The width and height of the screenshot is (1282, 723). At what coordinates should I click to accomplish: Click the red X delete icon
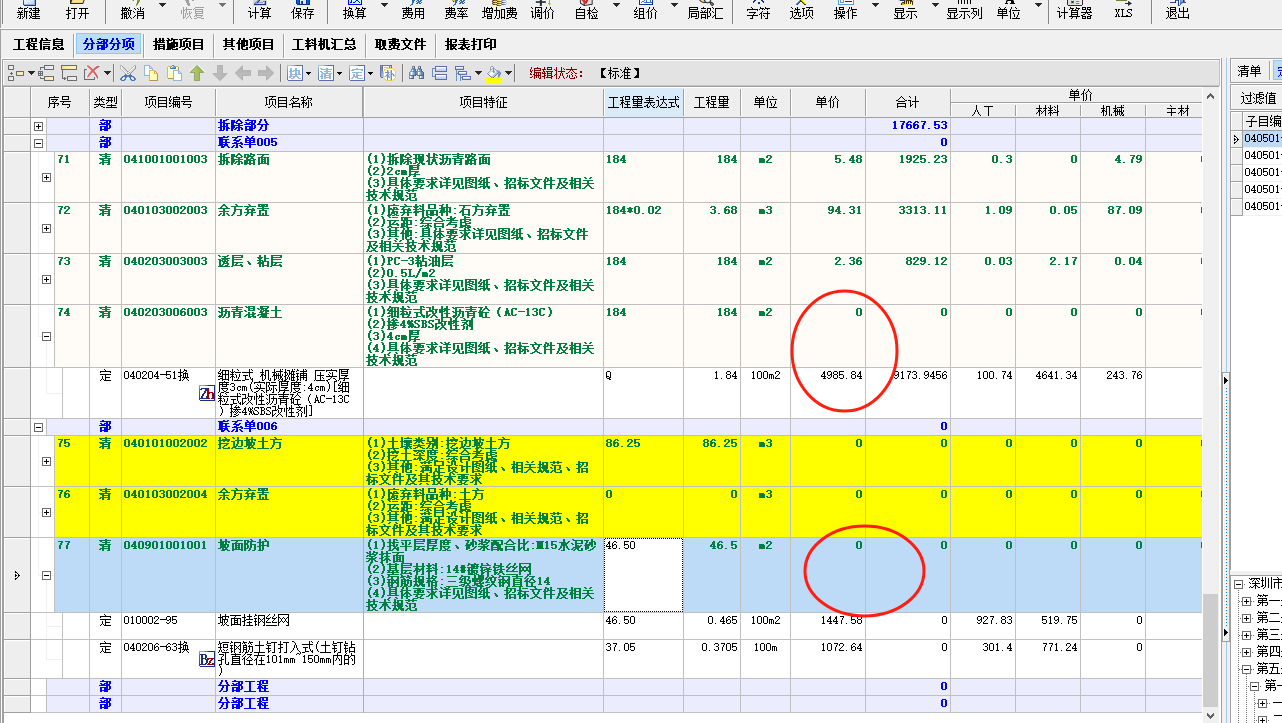91,73
